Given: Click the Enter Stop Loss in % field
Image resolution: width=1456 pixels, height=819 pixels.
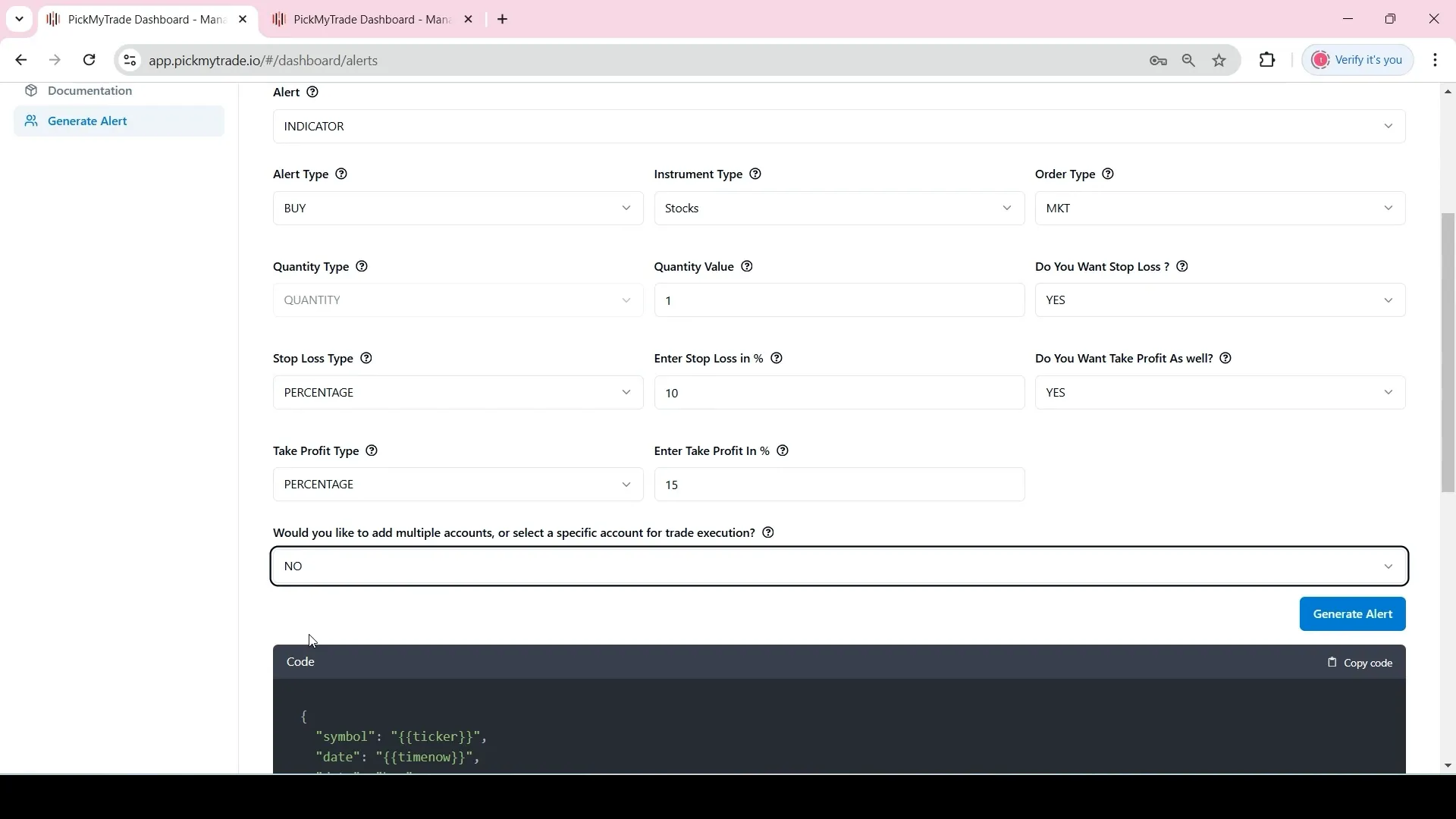Looking at the screenshot, I should tap(839, 393).
